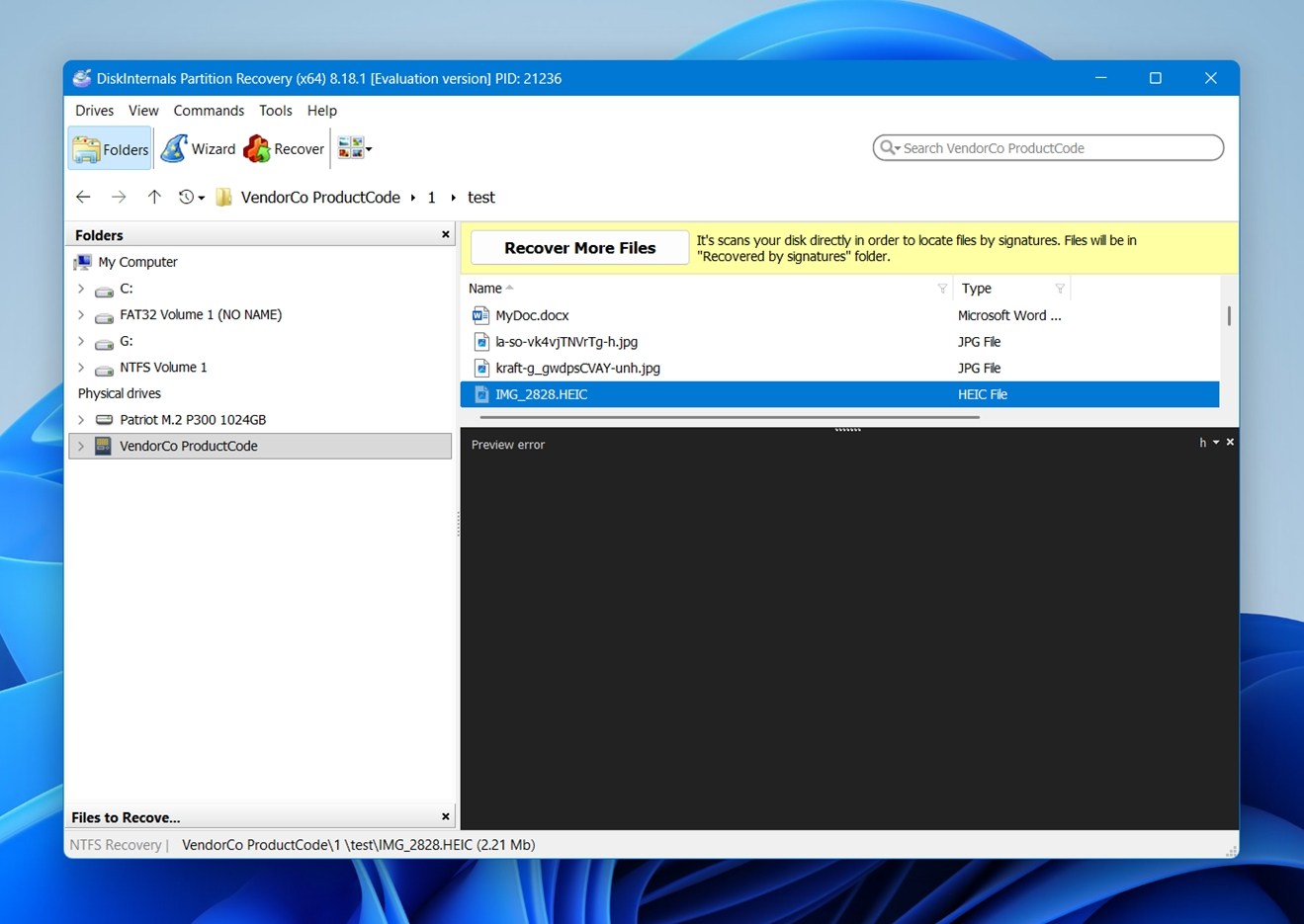Open the Commands menu
Viewport: 1304px width, 924px height.
[209, 111]
